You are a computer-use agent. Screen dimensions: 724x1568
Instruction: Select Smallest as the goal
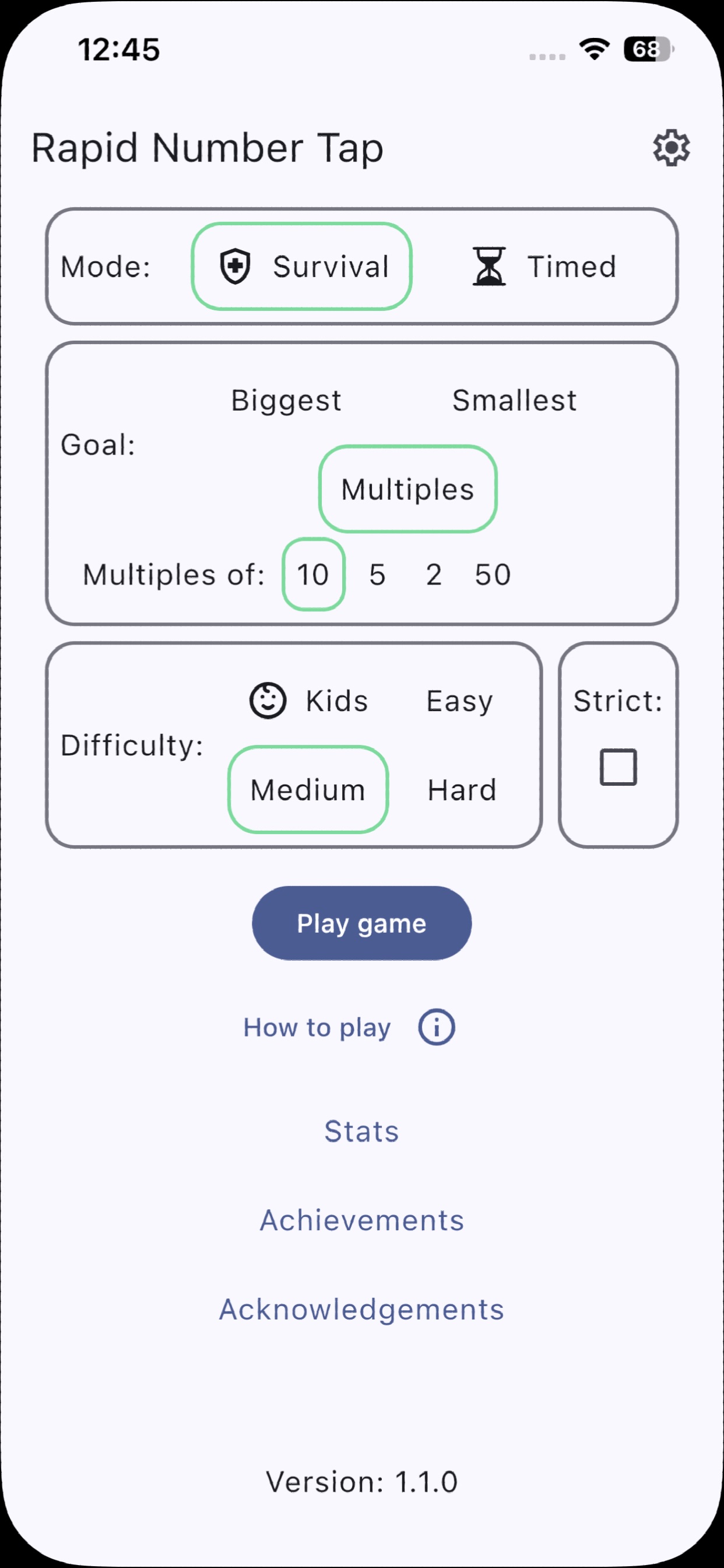point(514,400)
